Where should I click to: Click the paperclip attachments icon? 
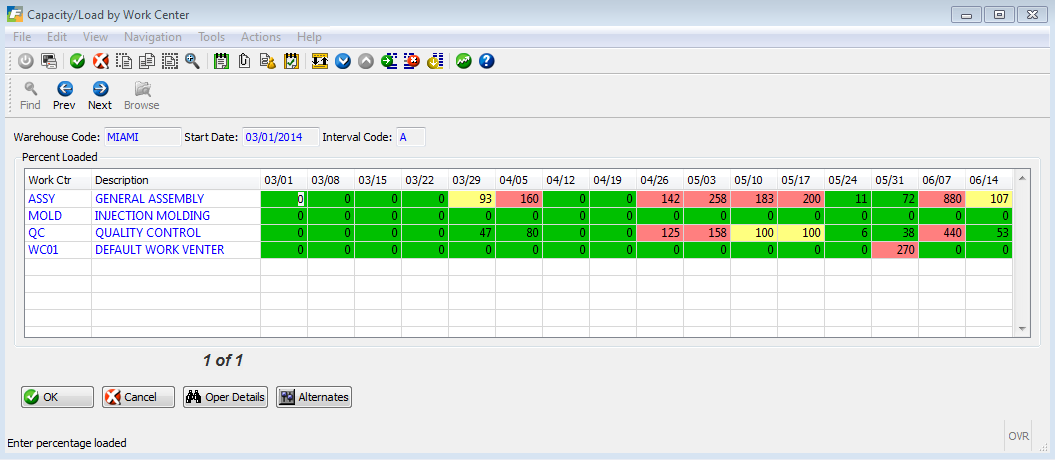coord(244,61)
